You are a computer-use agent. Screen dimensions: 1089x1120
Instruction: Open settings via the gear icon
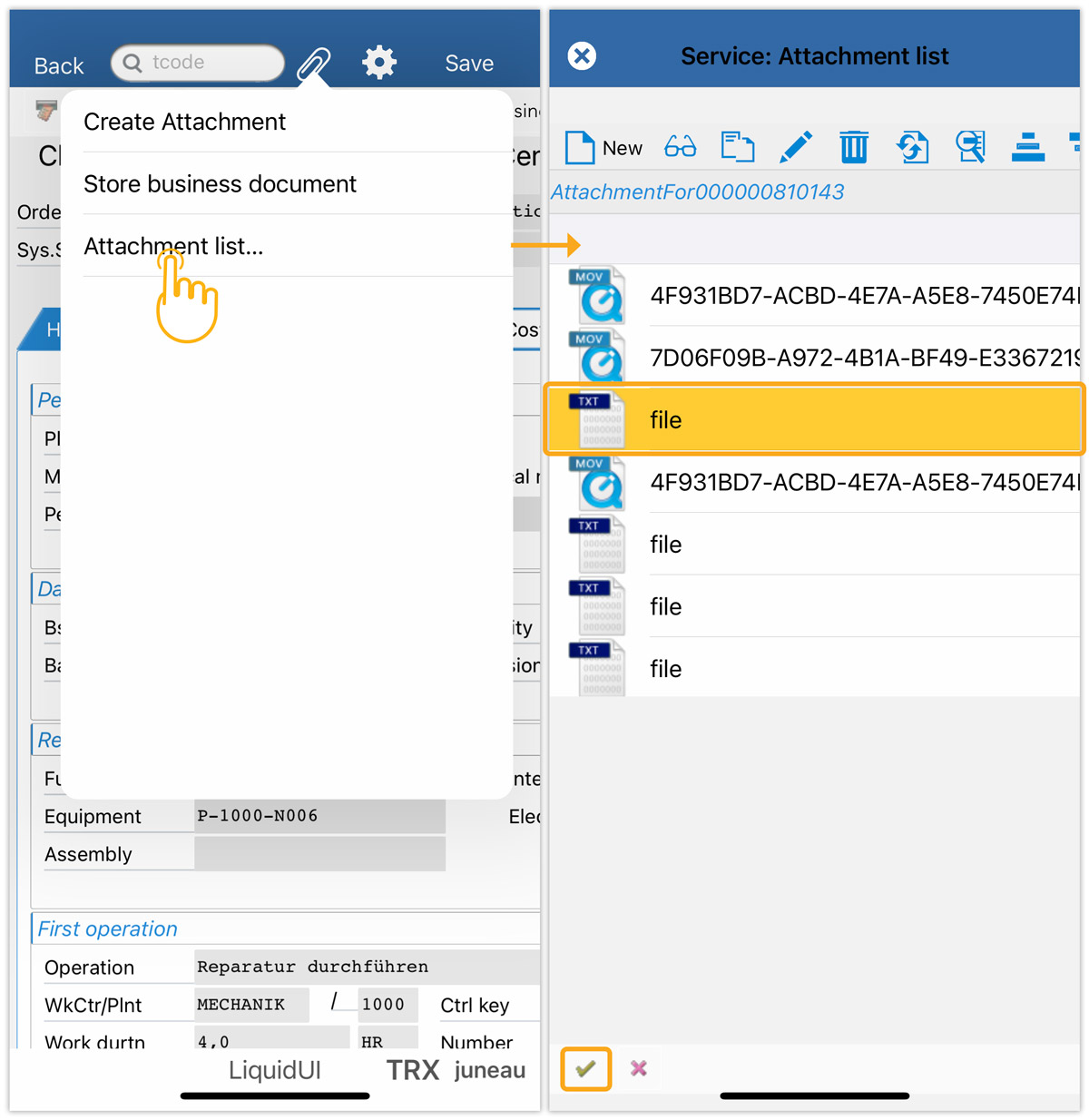coord(379,63)
